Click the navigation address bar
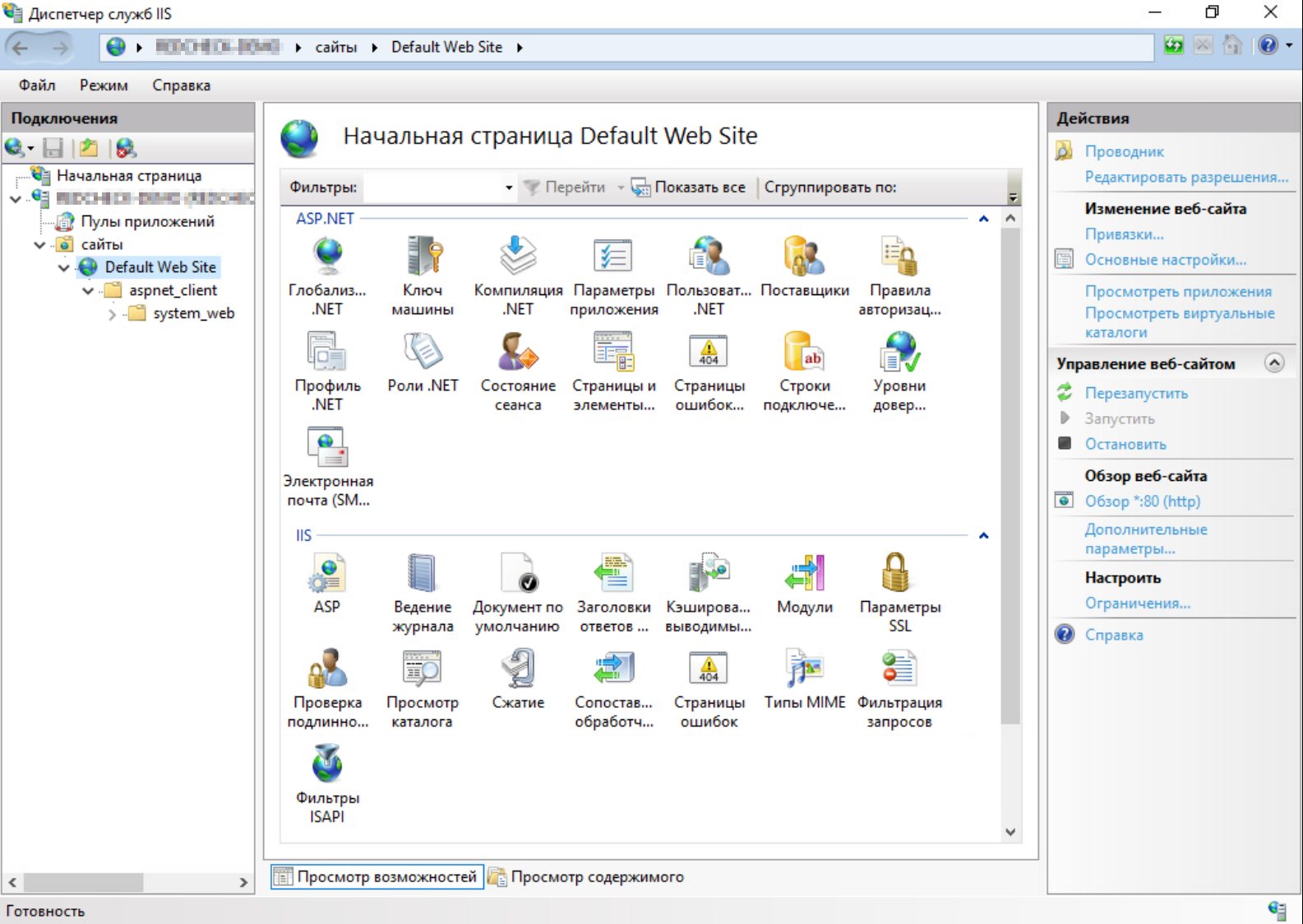Screen dimensions: 1303x924 point(626,47)
